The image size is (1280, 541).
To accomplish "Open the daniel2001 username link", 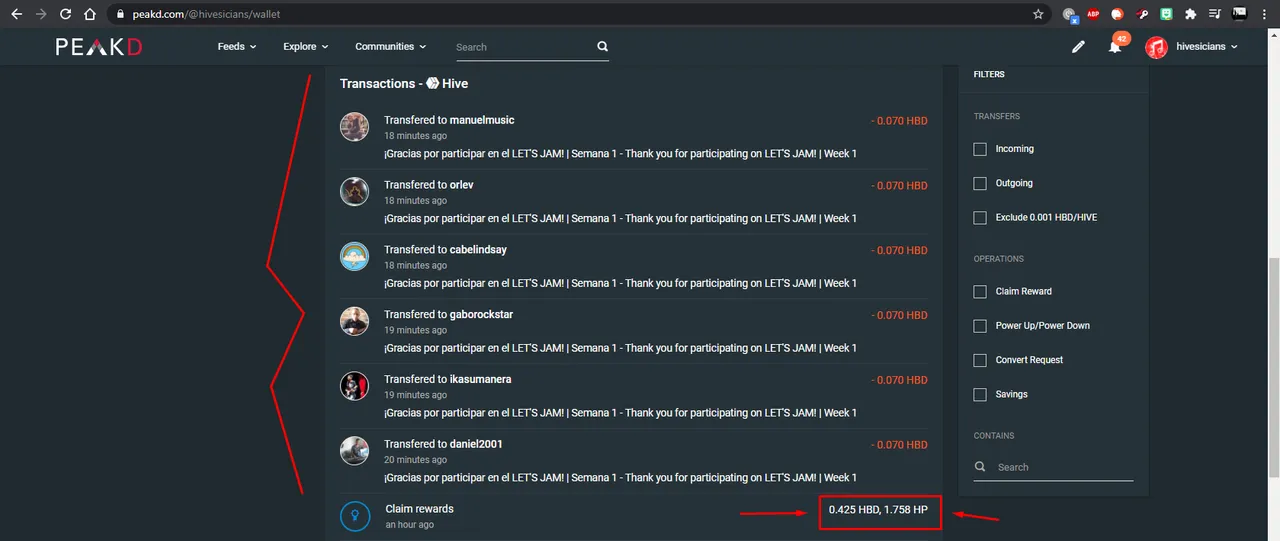I will tap(476, 444).
